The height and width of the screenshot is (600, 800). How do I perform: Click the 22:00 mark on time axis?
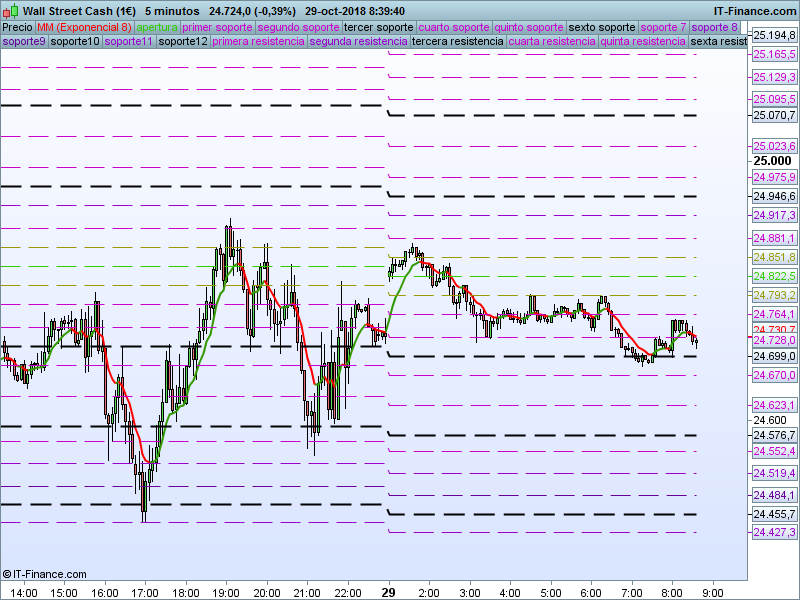[x=348, y=593]
